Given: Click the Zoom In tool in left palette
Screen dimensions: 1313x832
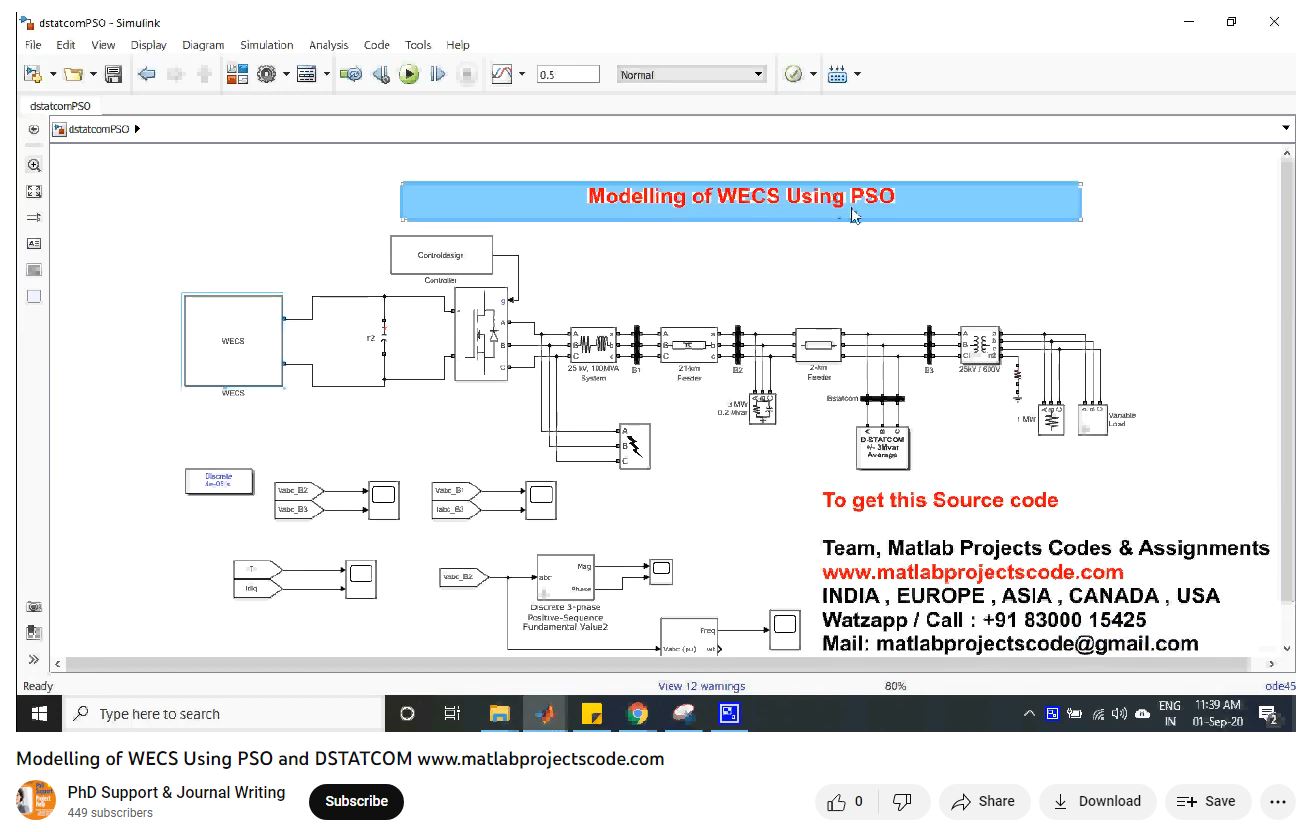Looking at the screenshot, I should tap(34, 166).
